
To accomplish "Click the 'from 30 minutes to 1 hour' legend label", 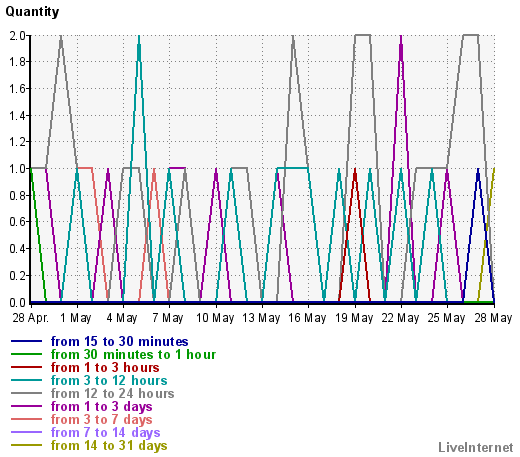I will [x=133, y=354].
